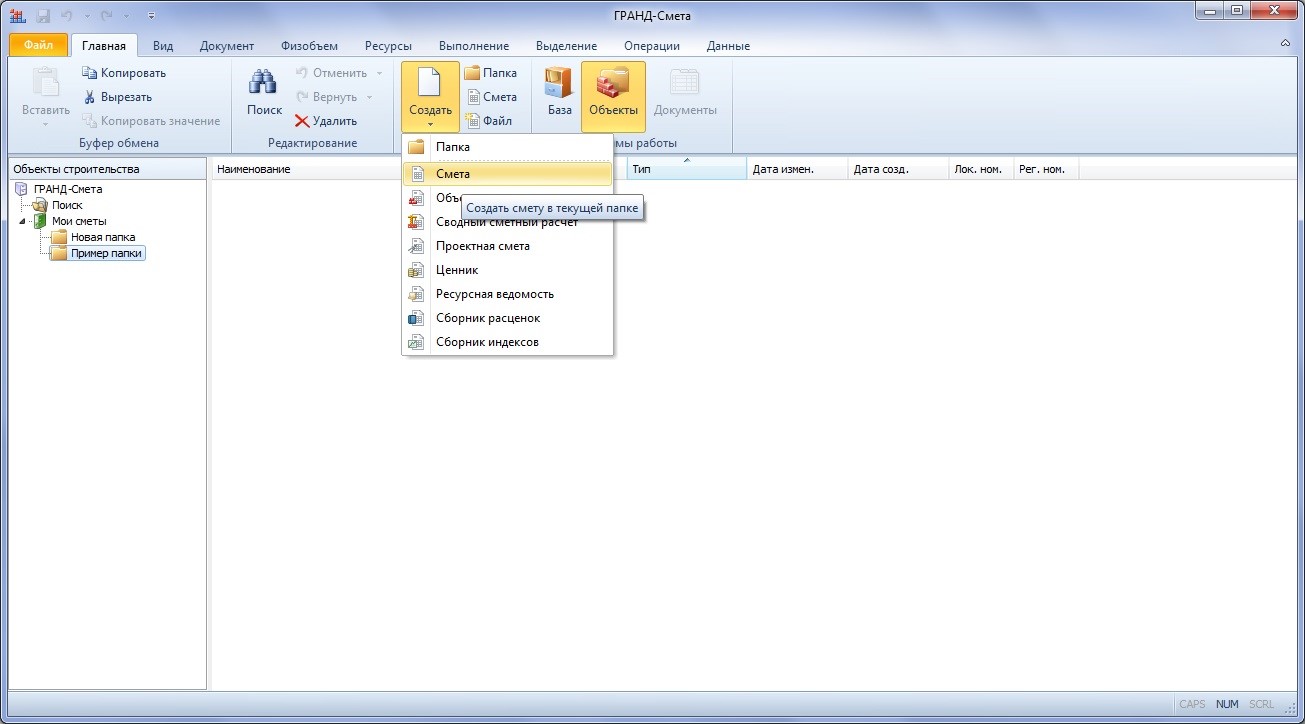Viewport: 1305px width, 724px height.
Task: Click the Вырезать scissors button
Action: pyautogui.click(x=117, y=97)
